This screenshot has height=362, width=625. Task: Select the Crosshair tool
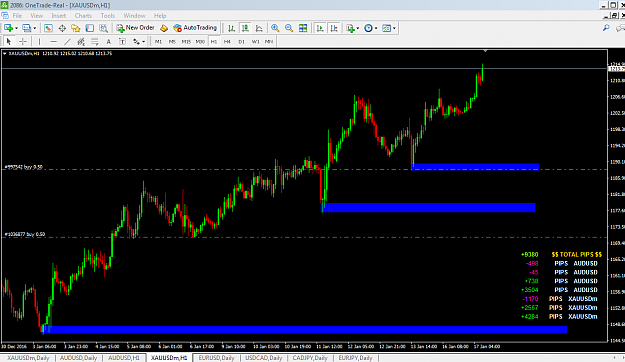(23, 41)
